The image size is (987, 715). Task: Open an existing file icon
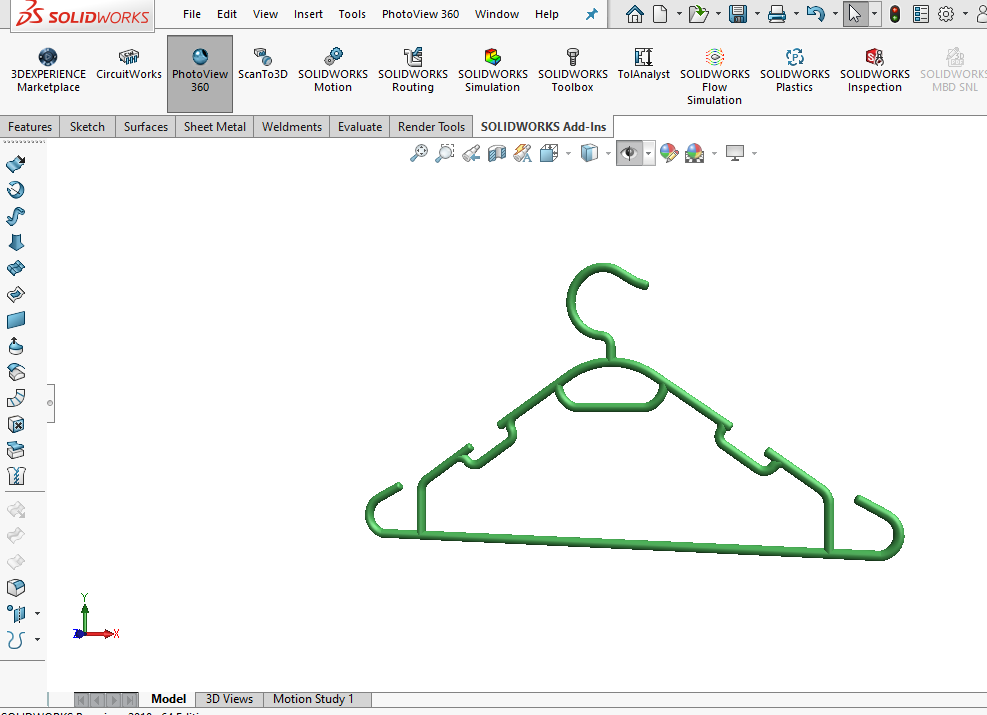[x=698, y=14]
